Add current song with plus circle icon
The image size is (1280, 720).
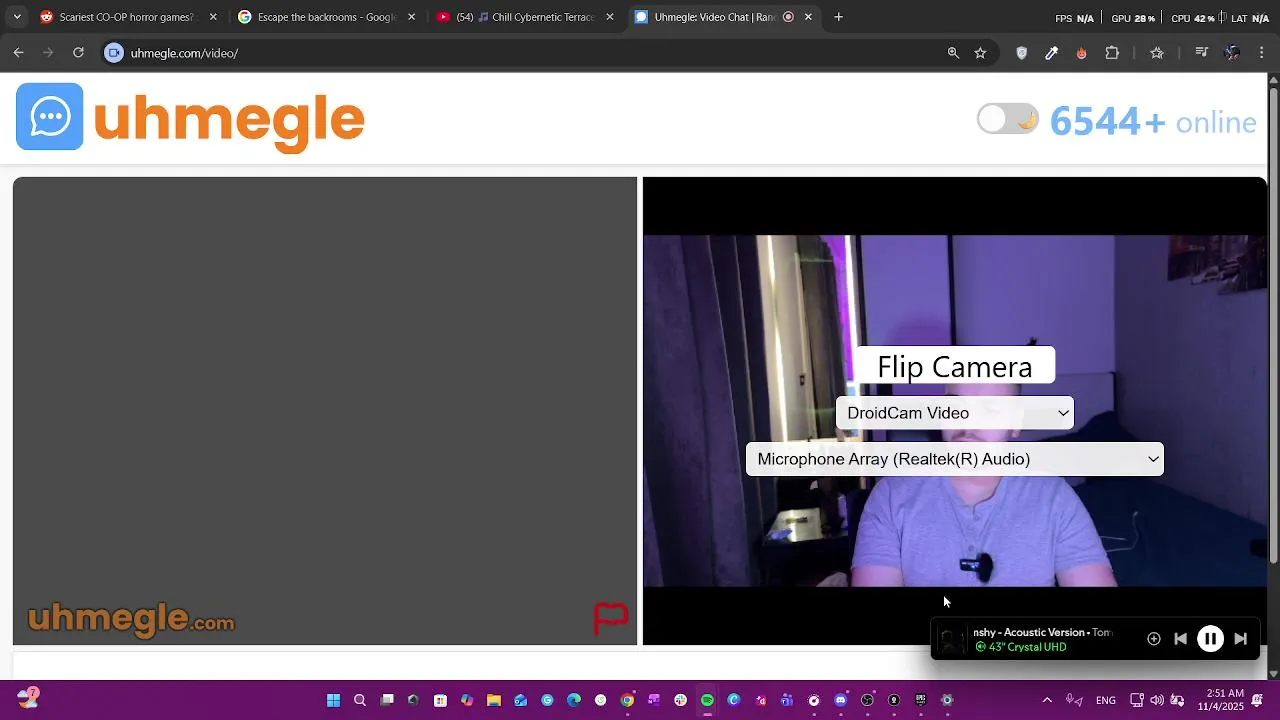(1153, 639)
